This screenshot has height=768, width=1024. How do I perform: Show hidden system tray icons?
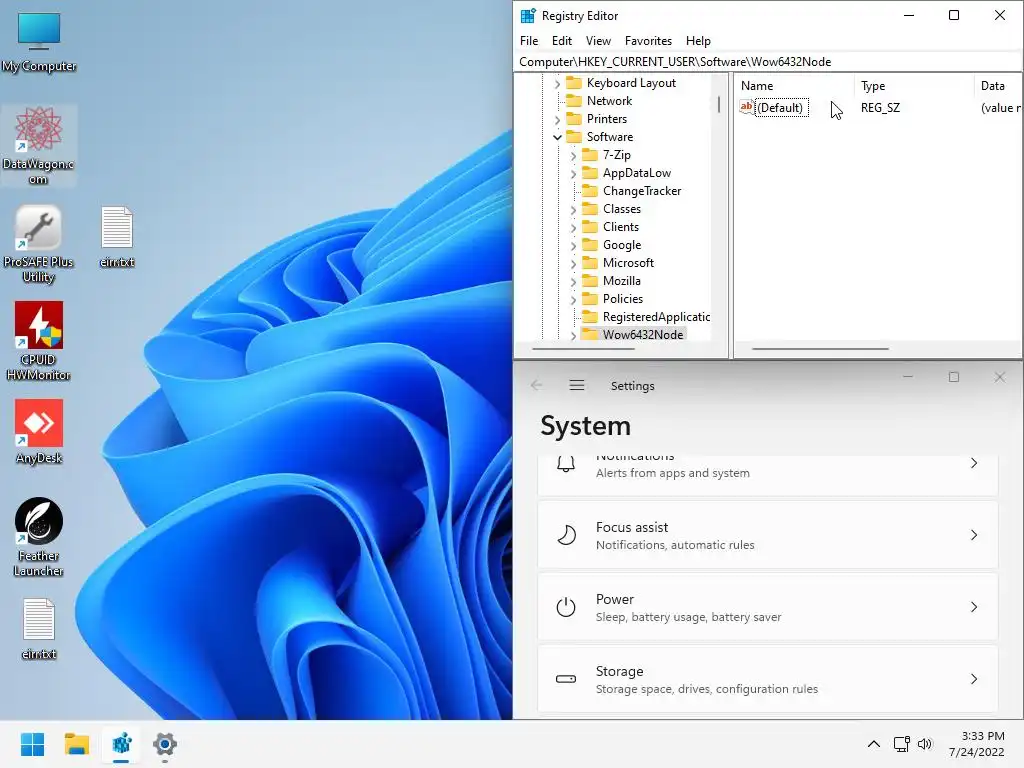873,744
